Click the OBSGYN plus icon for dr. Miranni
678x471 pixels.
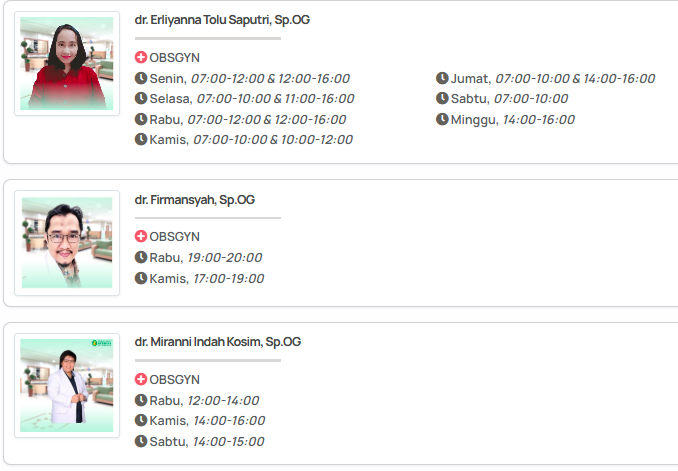pyautogui.click(x=141, y=380)
